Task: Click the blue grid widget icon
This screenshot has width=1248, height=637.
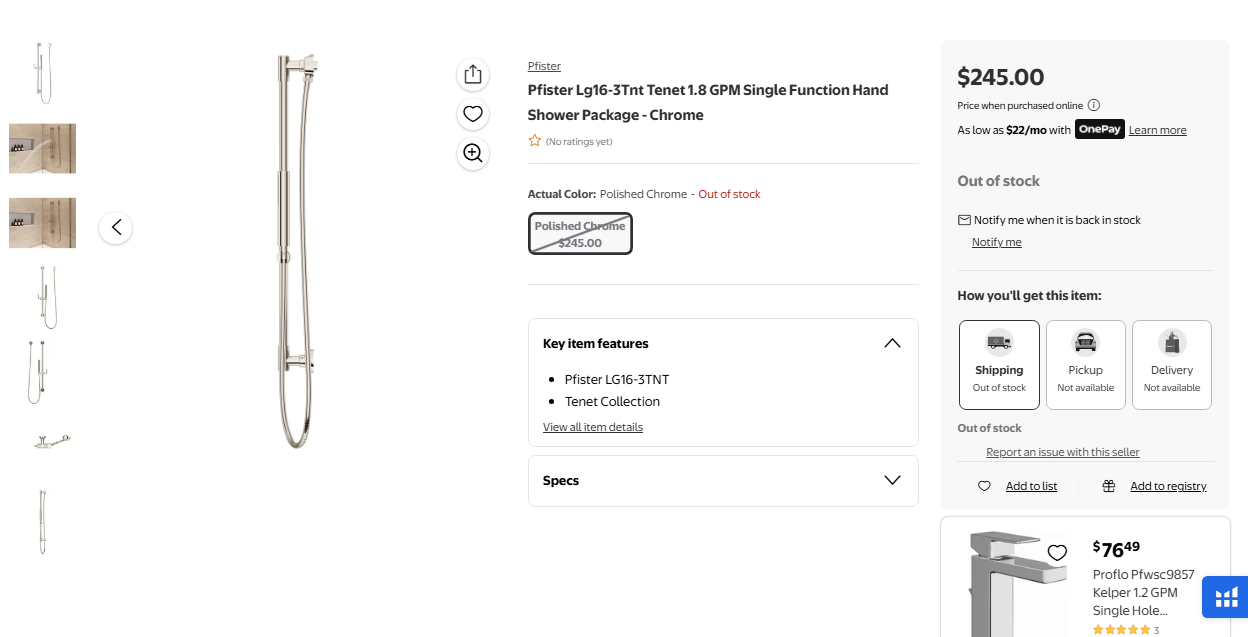Action: (1225, 598)
